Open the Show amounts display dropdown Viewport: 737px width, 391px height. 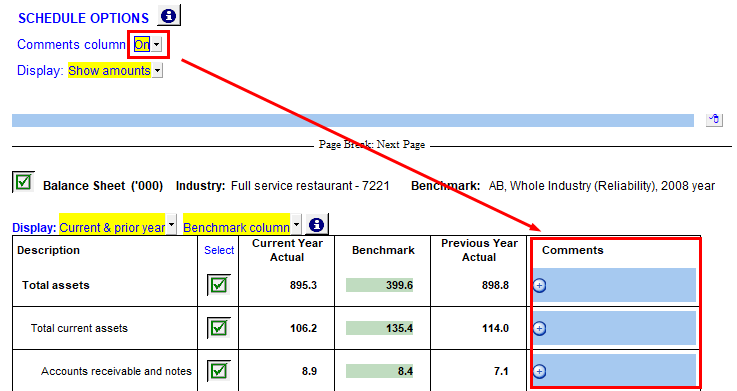click(x=157, y=71)
